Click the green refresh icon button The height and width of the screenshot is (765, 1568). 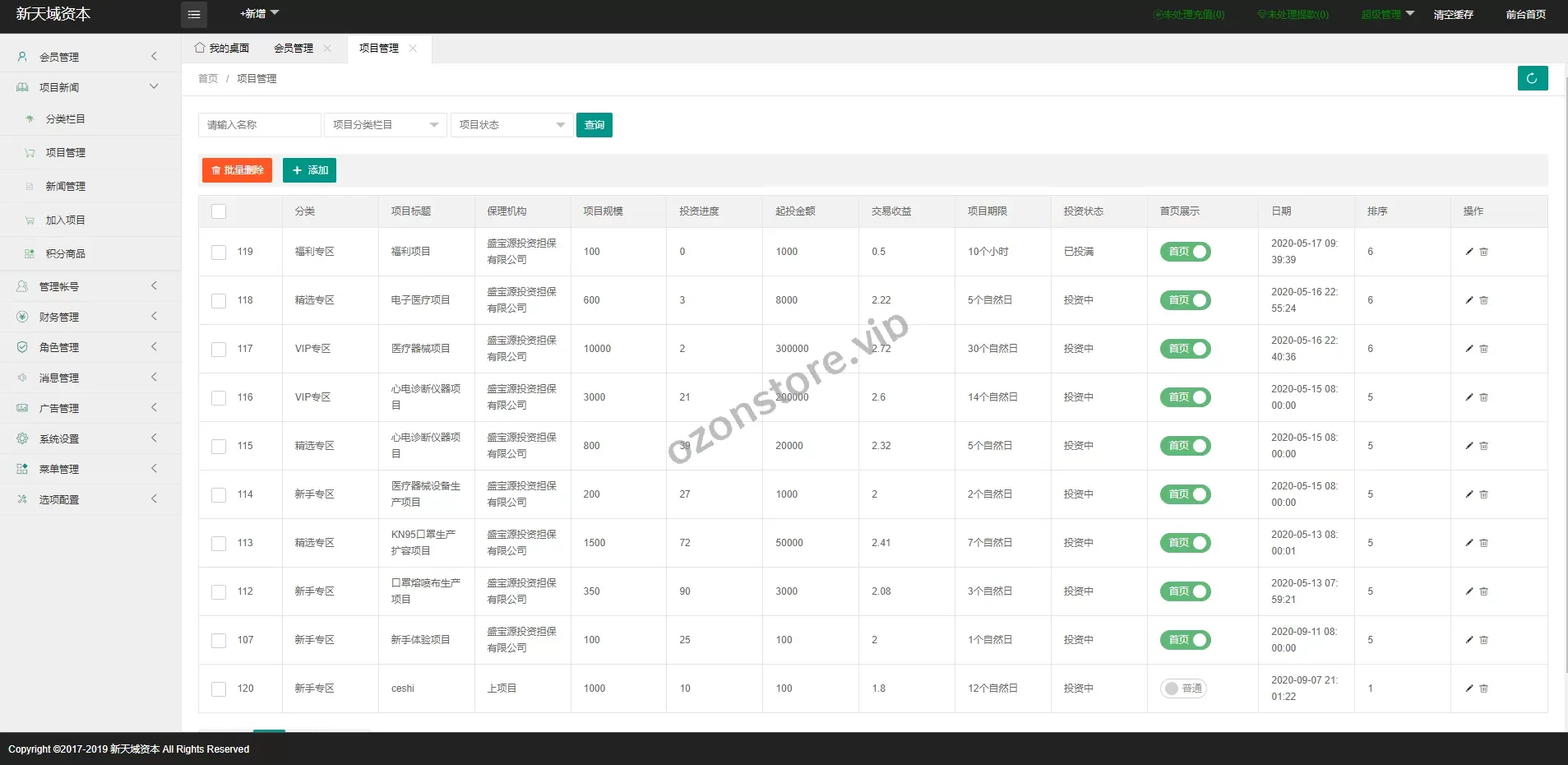1532,78
